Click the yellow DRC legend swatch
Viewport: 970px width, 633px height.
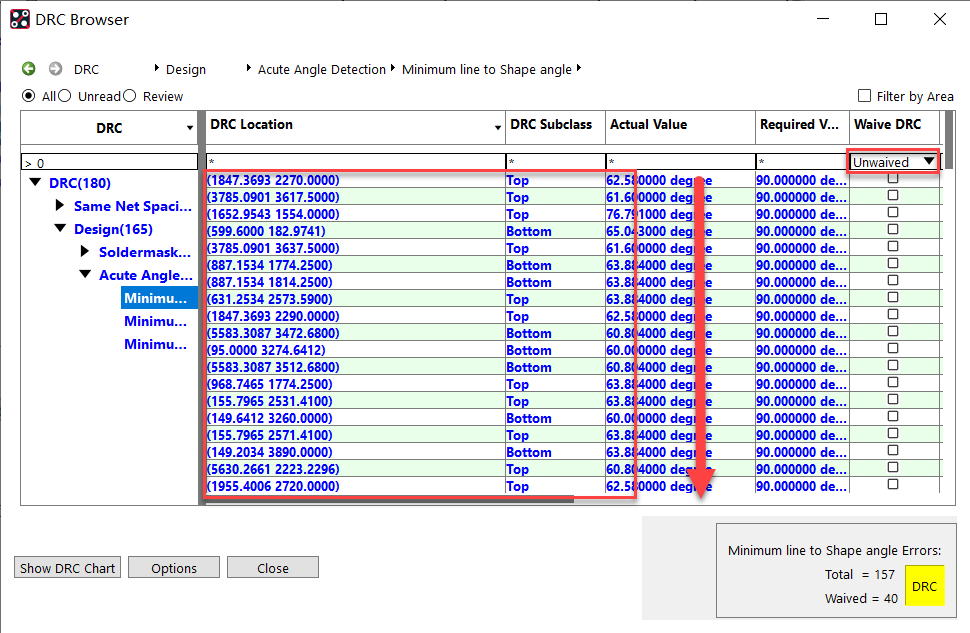click(x=924, y=586)
